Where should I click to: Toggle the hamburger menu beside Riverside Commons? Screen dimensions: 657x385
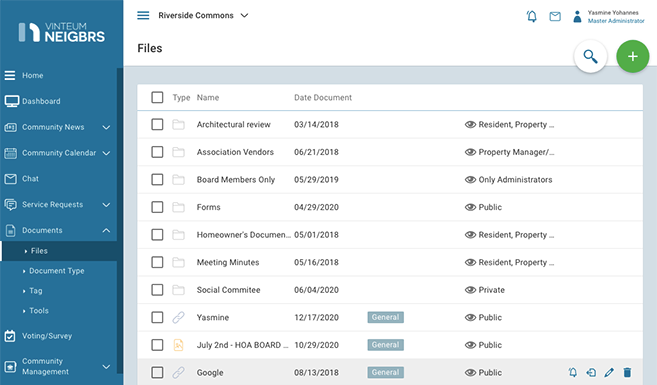143,16
